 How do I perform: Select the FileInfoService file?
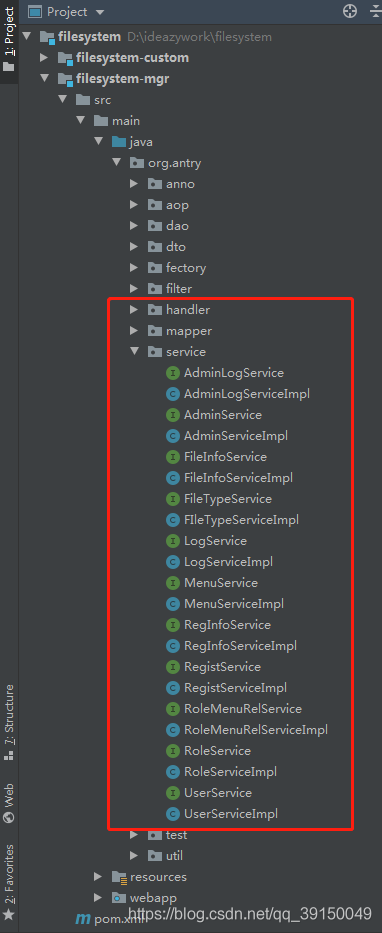point(225,457)
